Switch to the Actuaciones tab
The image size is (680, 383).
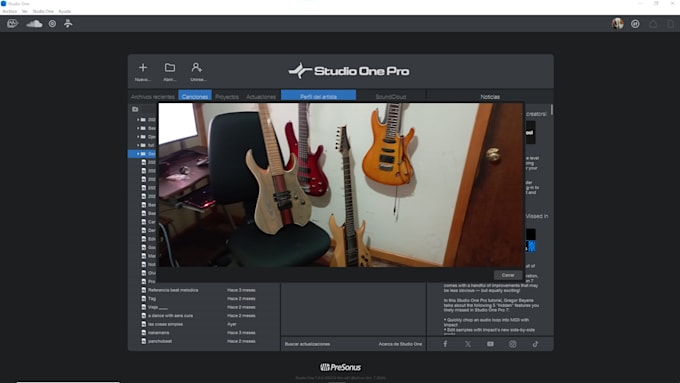point(261,96)
